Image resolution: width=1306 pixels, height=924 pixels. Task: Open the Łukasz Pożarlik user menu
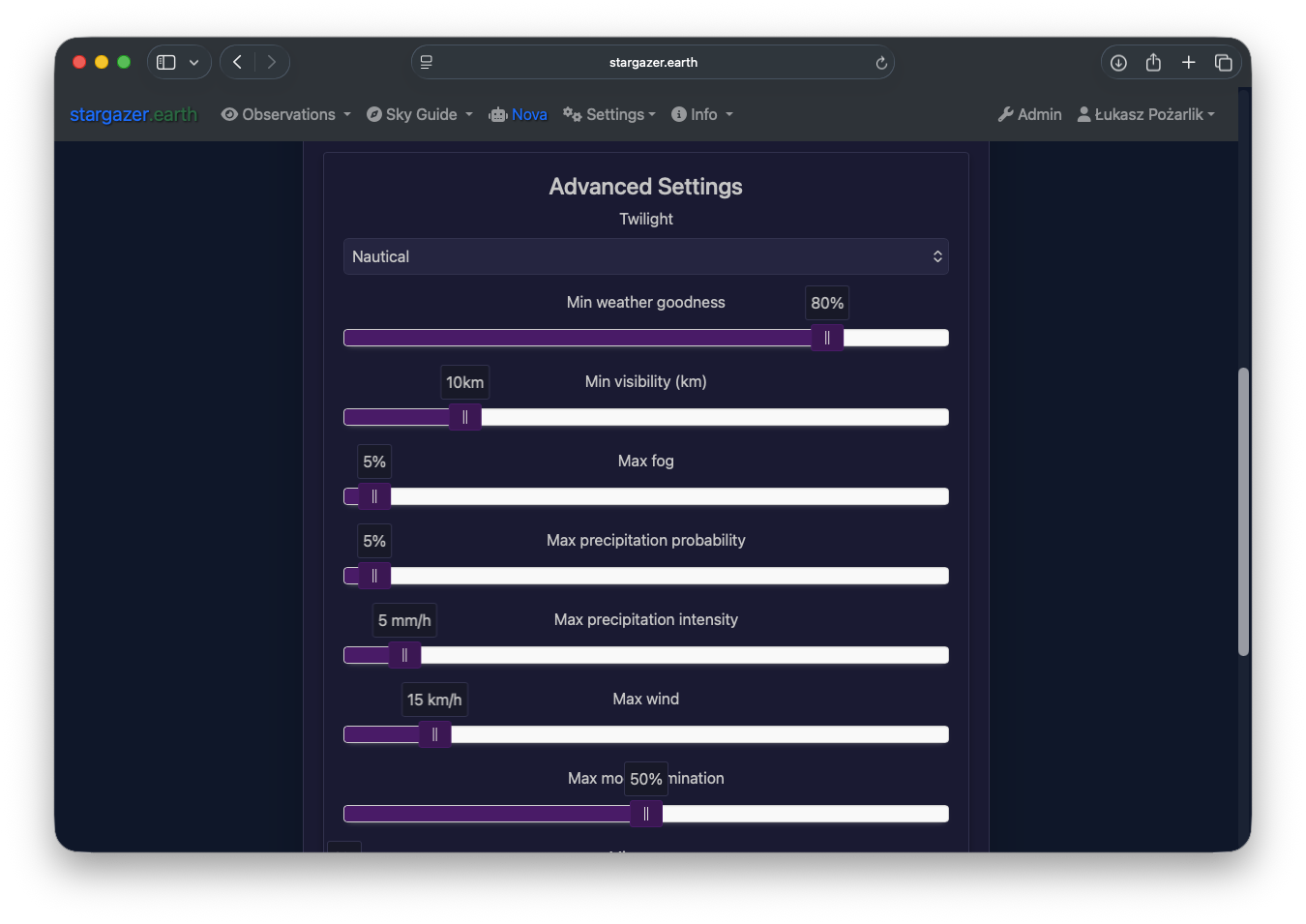tap(1146, 114)
